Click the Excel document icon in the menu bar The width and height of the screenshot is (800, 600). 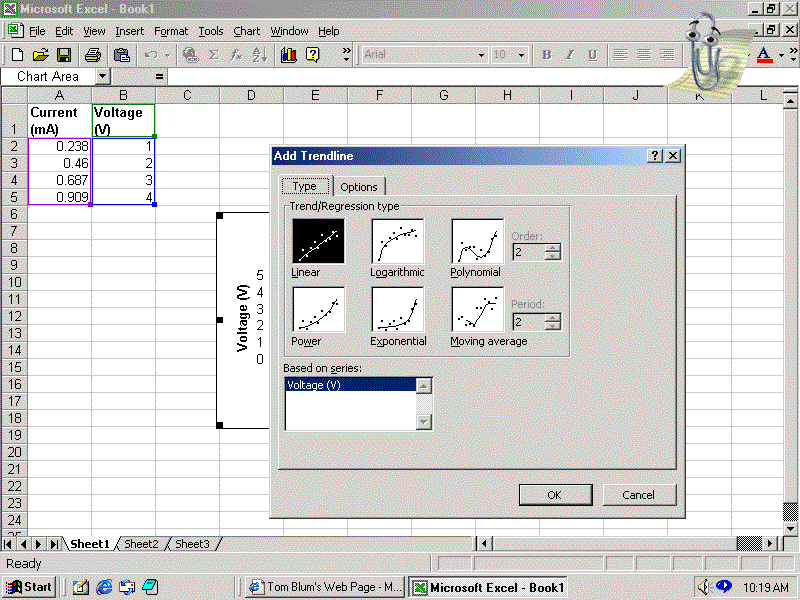[x=14, y=31]
